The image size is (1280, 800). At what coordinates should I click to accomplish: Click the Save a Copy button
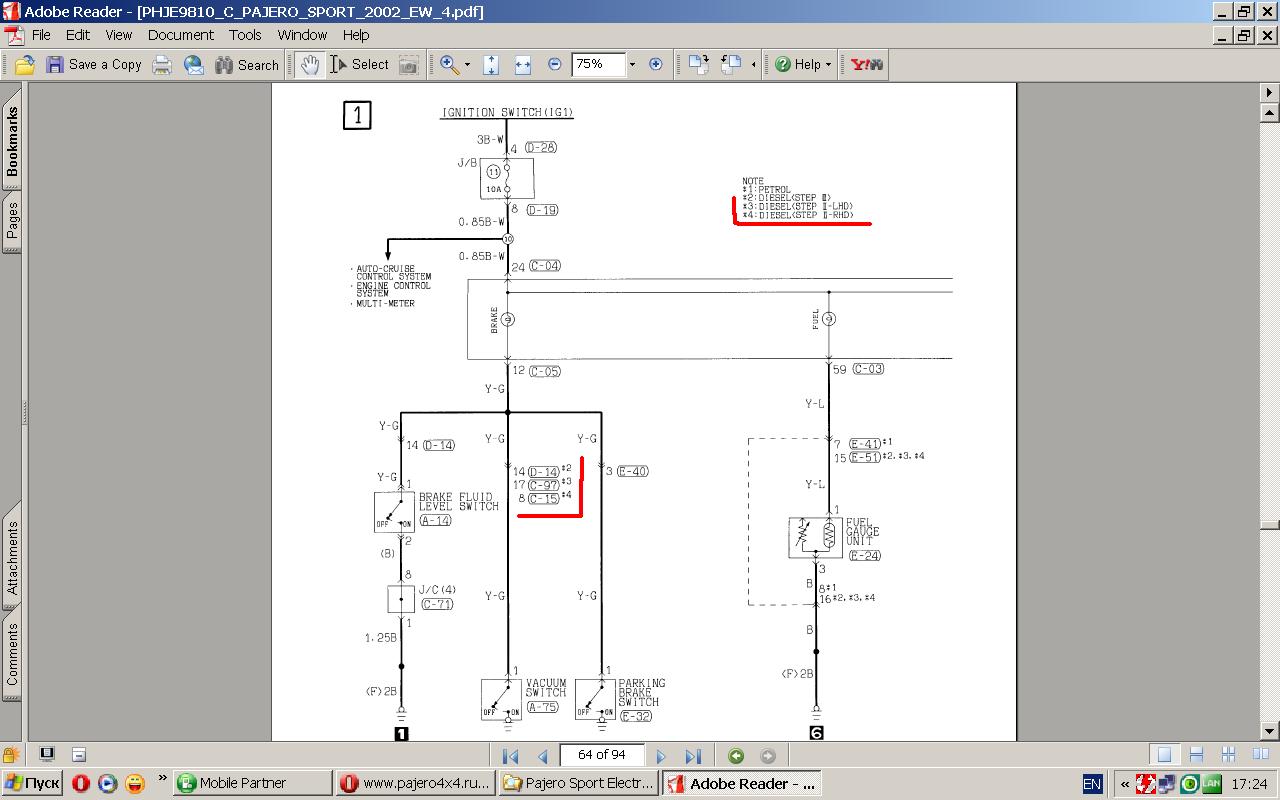pyautogui.click(x=93, y=65)
